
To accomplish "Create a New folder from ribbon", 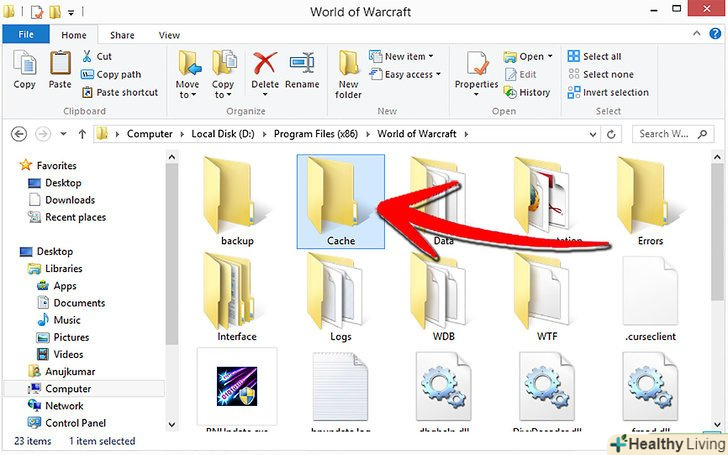I will (x=348, y=74).
